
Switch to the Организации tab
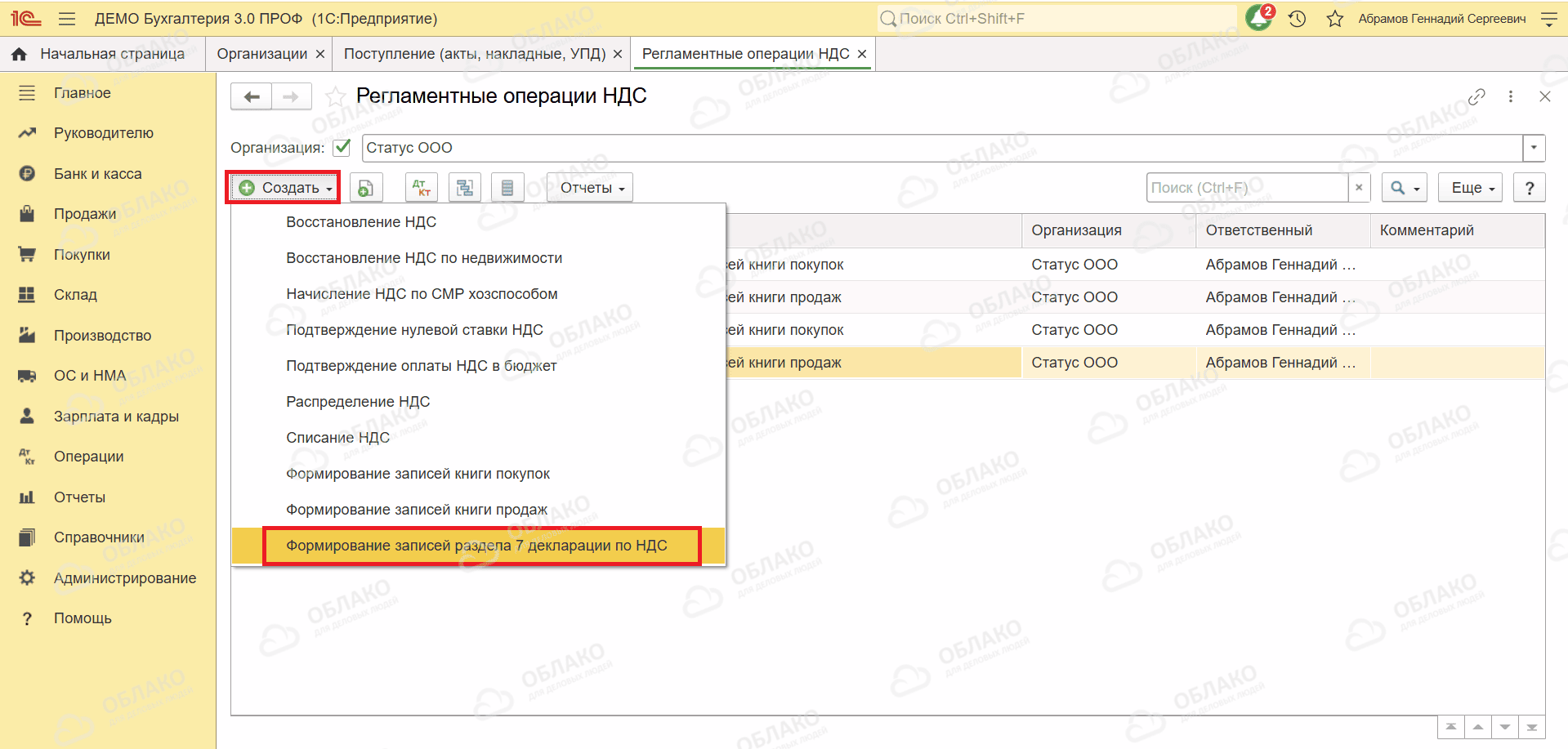click(262, 54)
